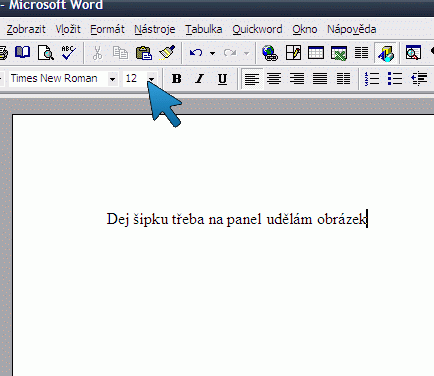Click the Insert Table icon
The width and height of the screenshot is (434, 376).
[x=316, y=53]
